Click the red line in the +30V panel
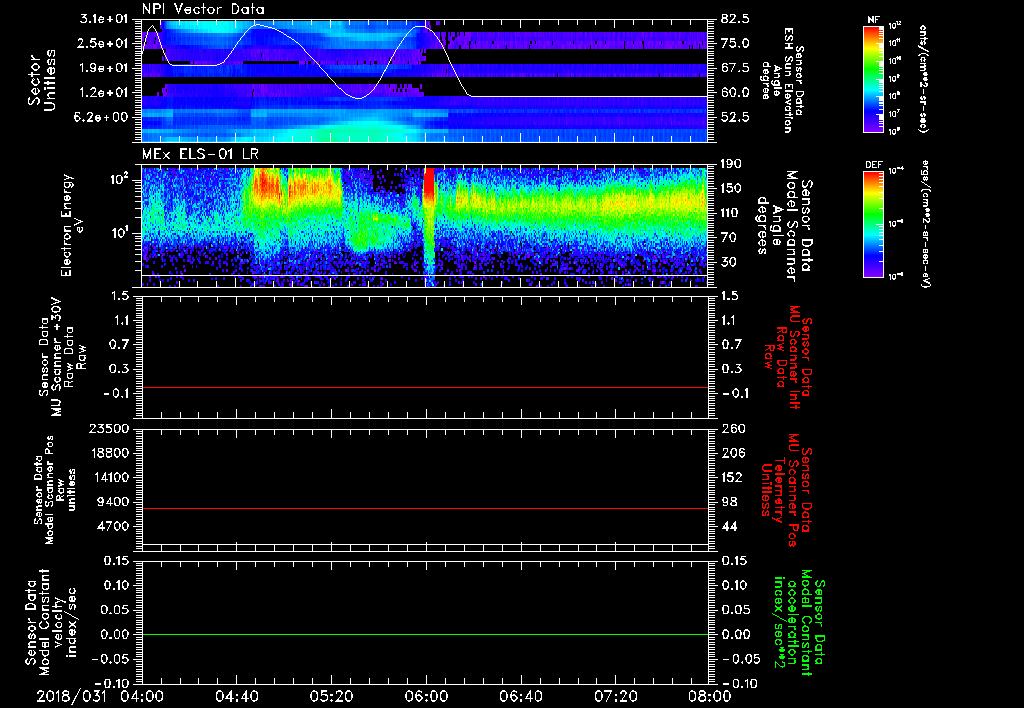This screenshot has height=708, width=1024. pyautogui.click(x=425, y=387)
